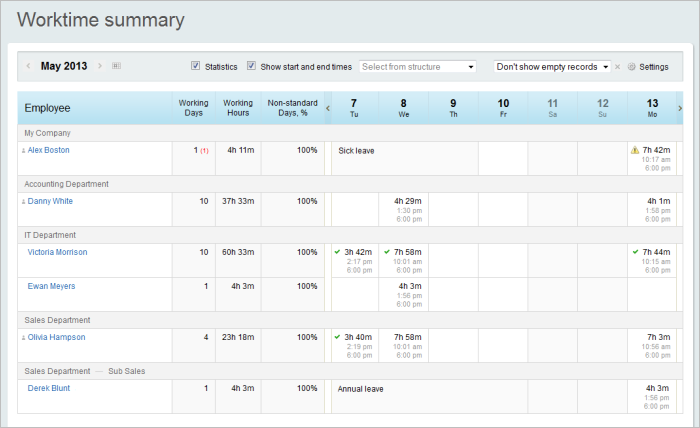The width and height of the screenshot is (700, 428).
Task: Open Don't show empty records dropdown
Action: pyautogui.click(x=552, y=67)
